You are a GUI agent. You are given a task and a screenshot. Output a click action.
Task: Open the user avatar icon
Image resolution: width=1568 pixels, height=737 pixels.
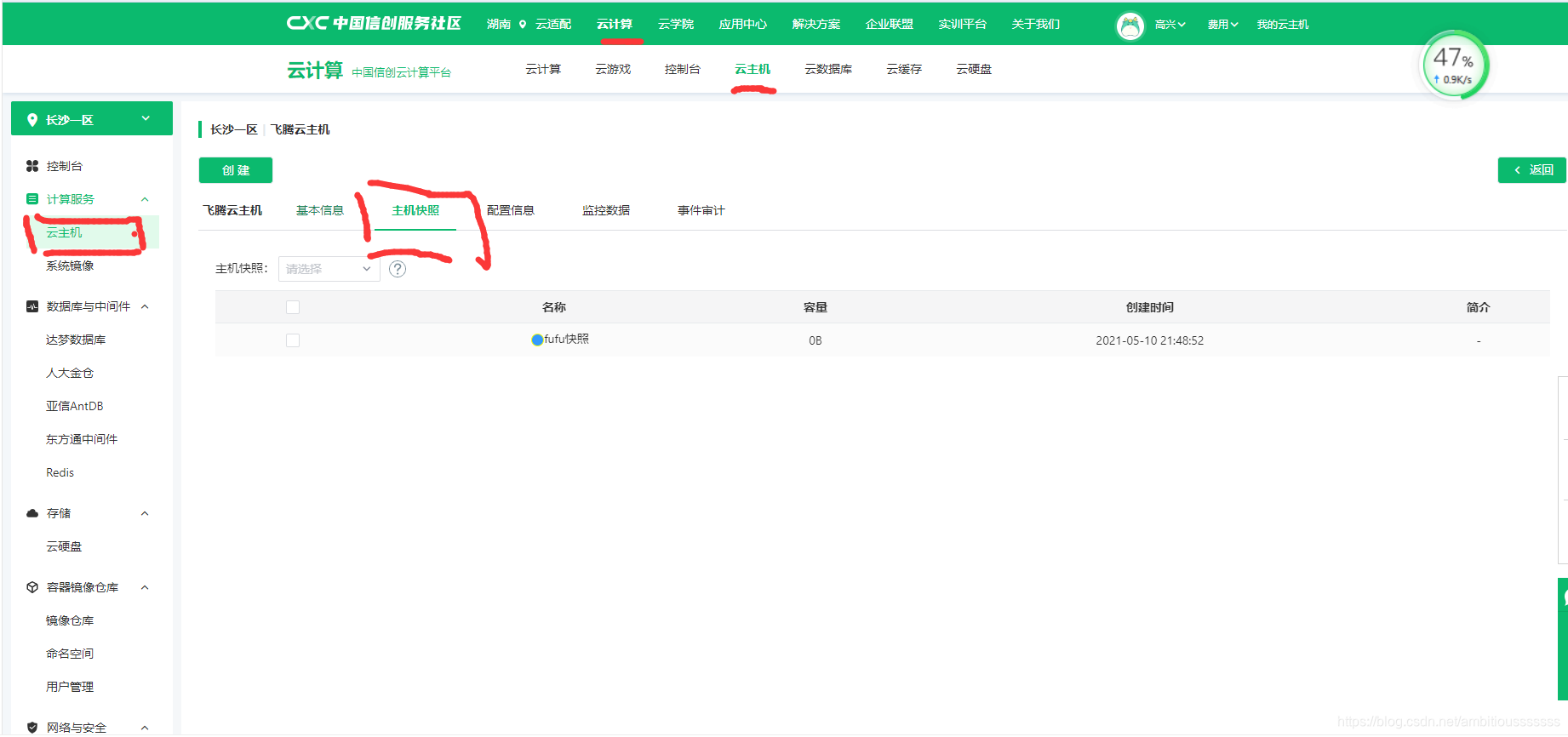1130,26
